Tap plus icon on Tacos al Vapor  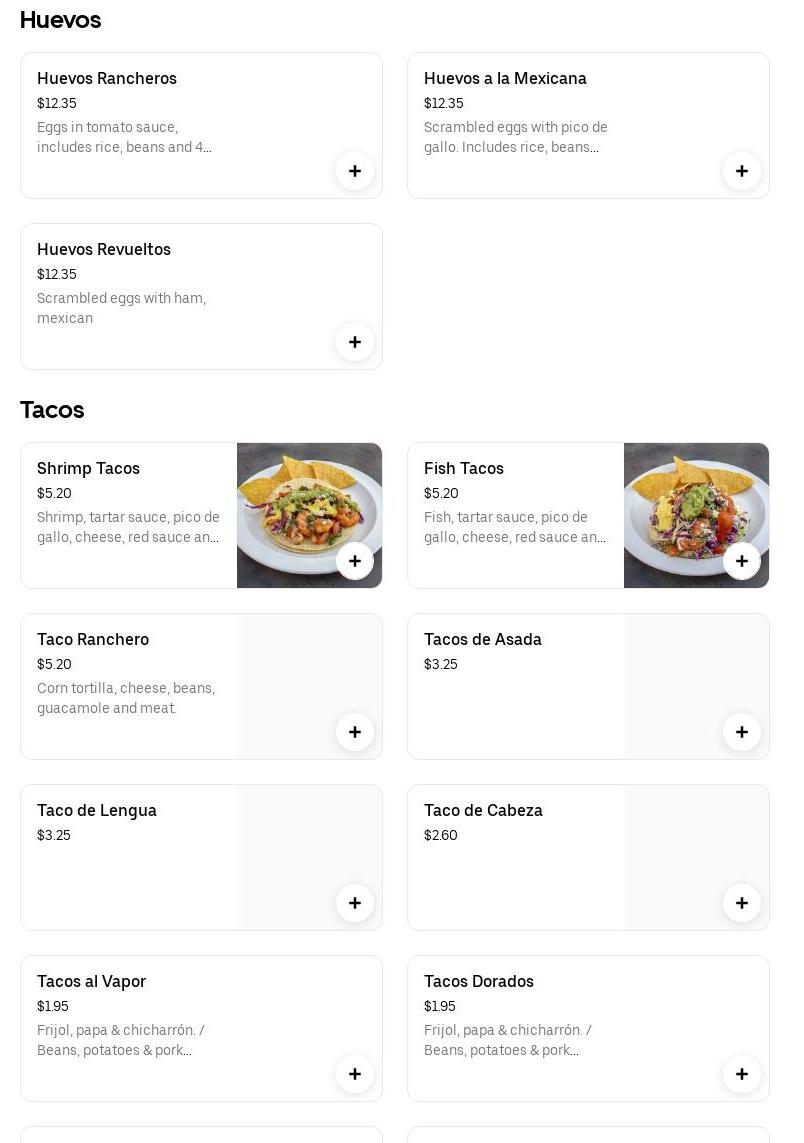tap(355, 1074)
